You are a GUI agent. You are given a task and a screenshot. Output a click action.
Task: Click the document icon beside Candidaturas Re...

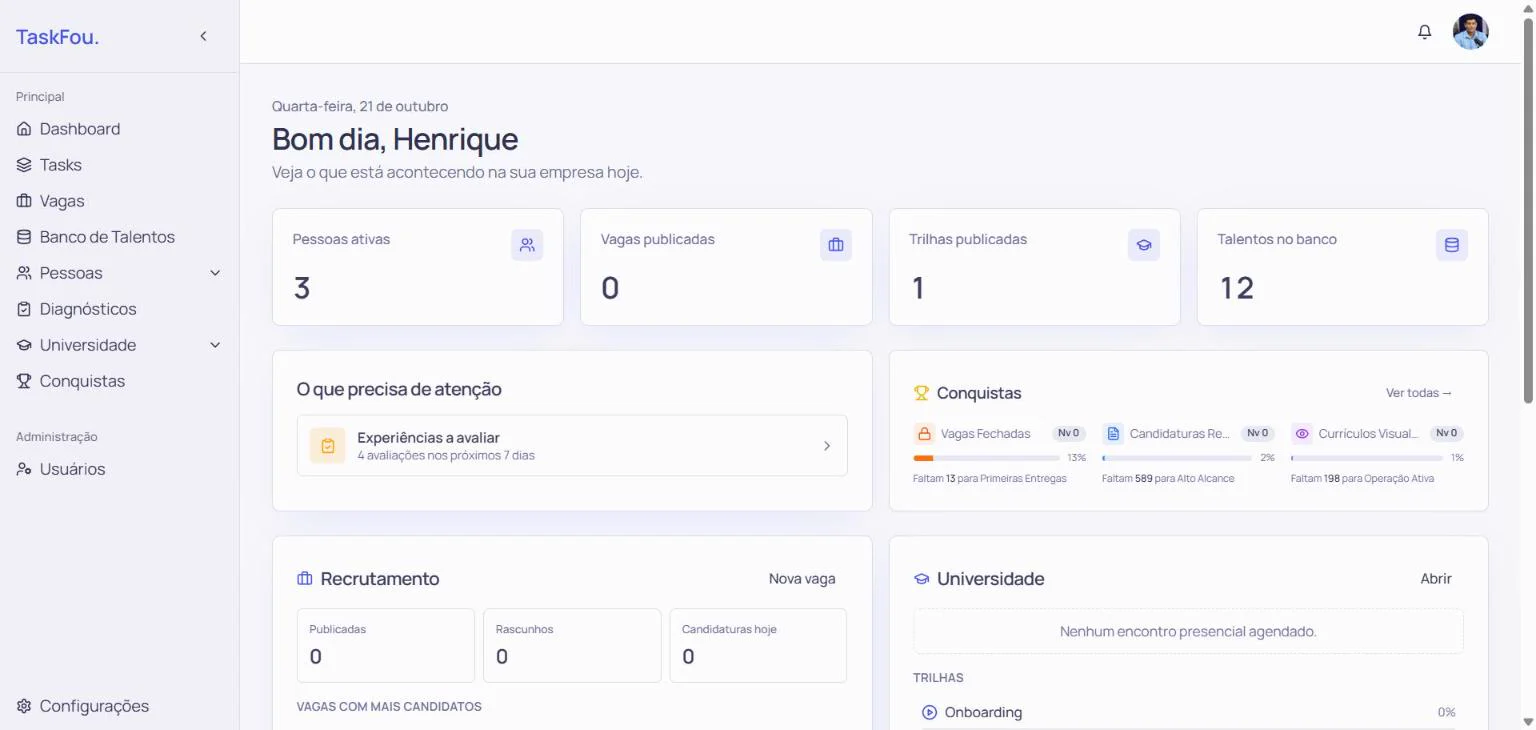click(x=1113, y=434)
